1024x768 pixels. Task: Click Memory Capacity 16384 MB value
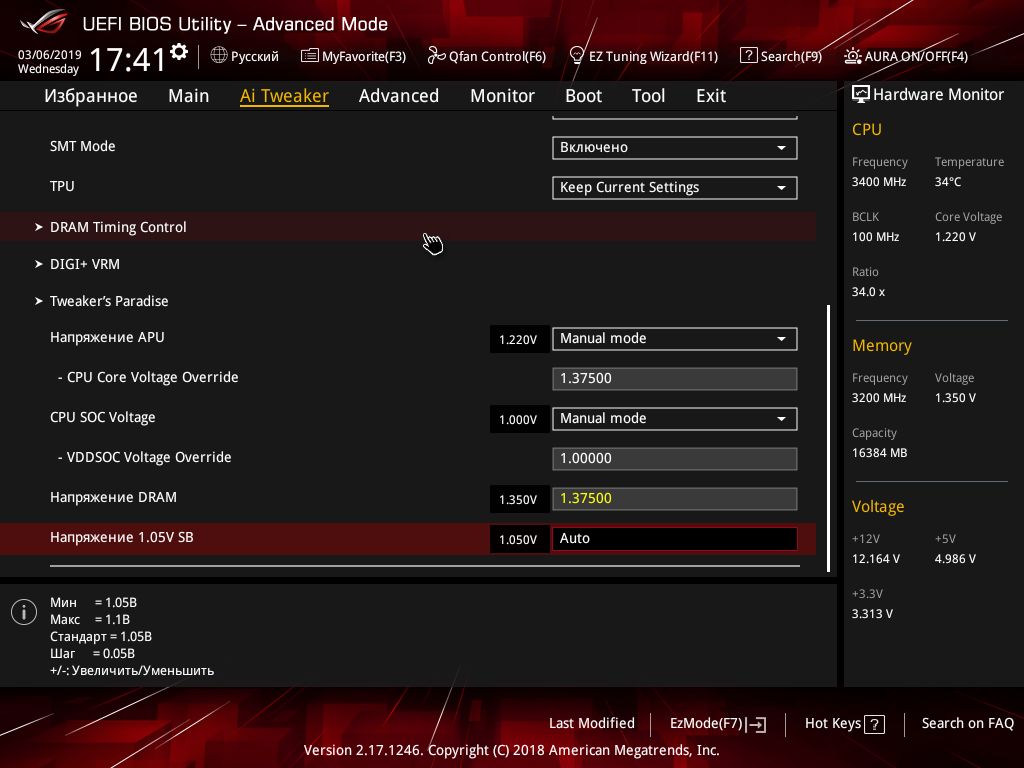coord(879,453)
